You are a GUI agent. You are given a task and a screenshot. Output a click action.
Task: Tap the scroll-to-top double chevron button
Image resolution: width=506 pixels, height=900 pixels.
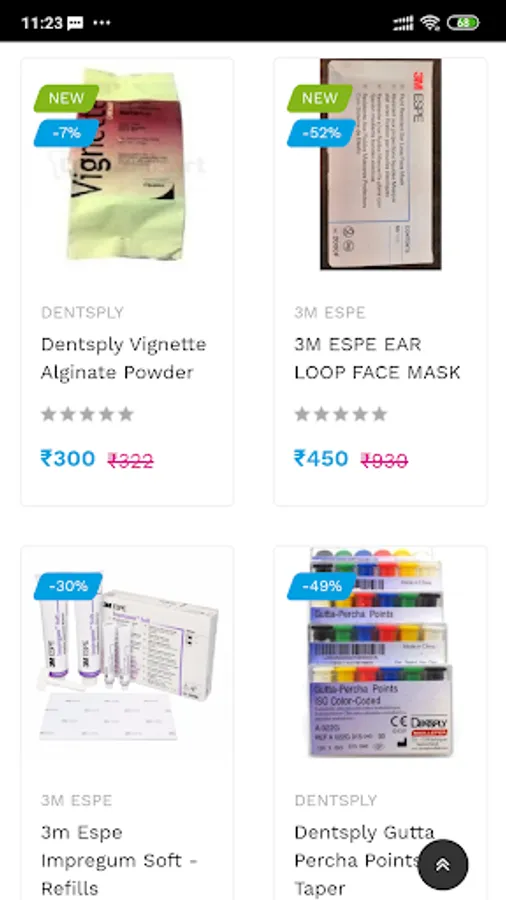tap(442, 864)
